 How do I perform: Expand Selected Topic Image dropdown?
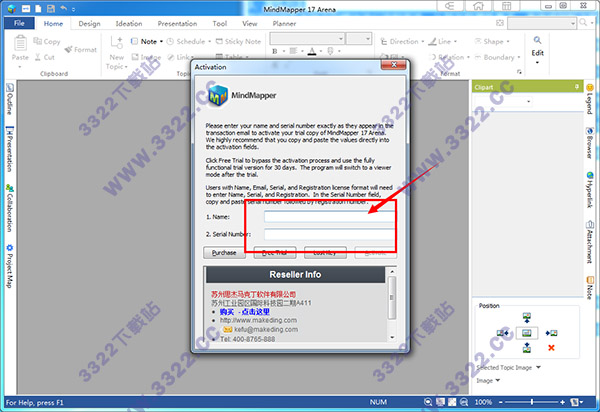[x=538, y=367]
